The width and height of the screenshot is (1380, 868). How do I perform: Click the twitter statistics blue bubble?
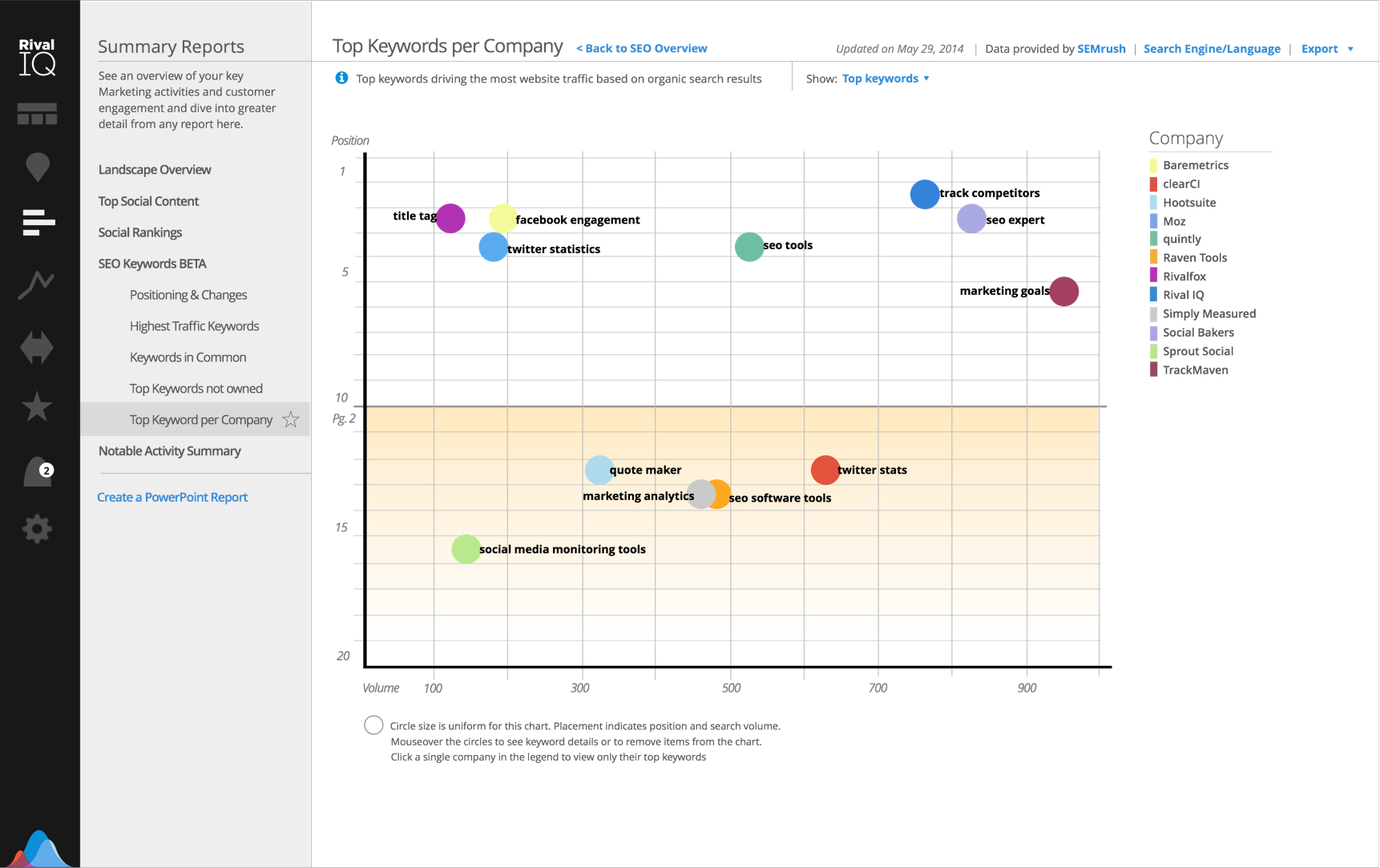494,247
